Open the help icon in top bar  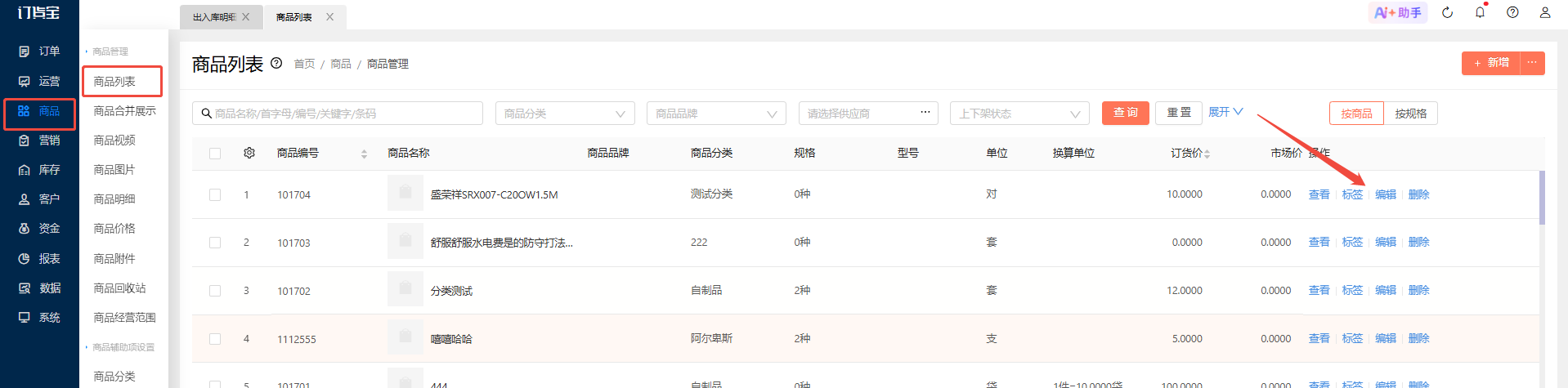(1512, 12)
